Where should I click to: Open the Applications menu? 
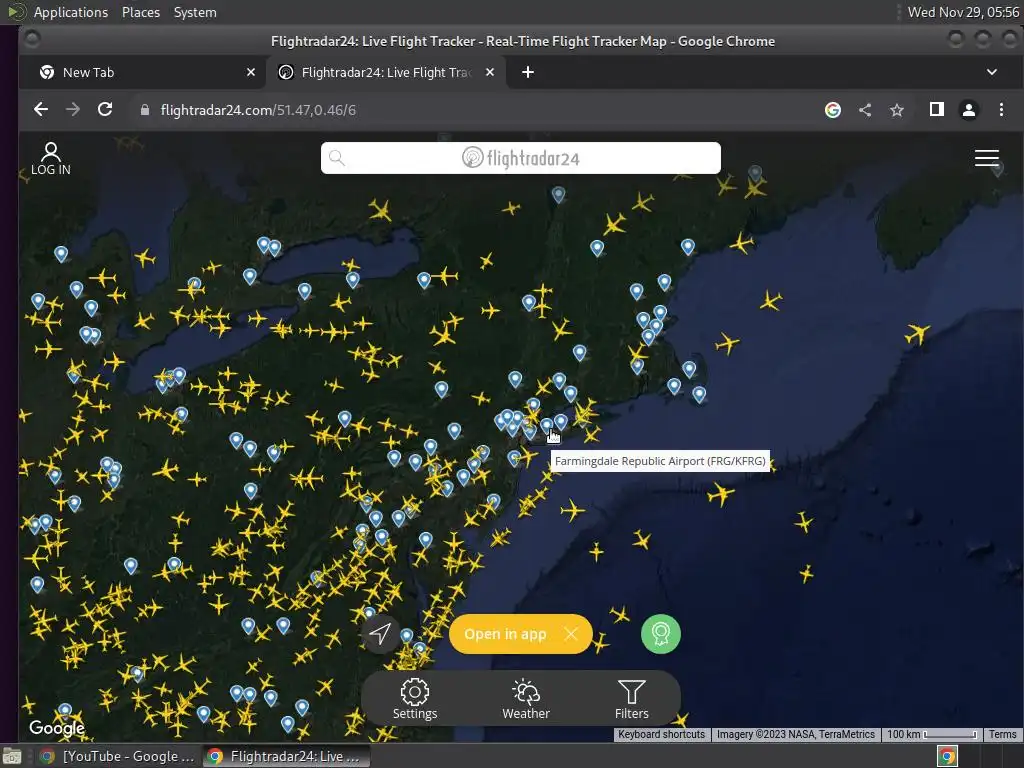(x=71, y=12)
